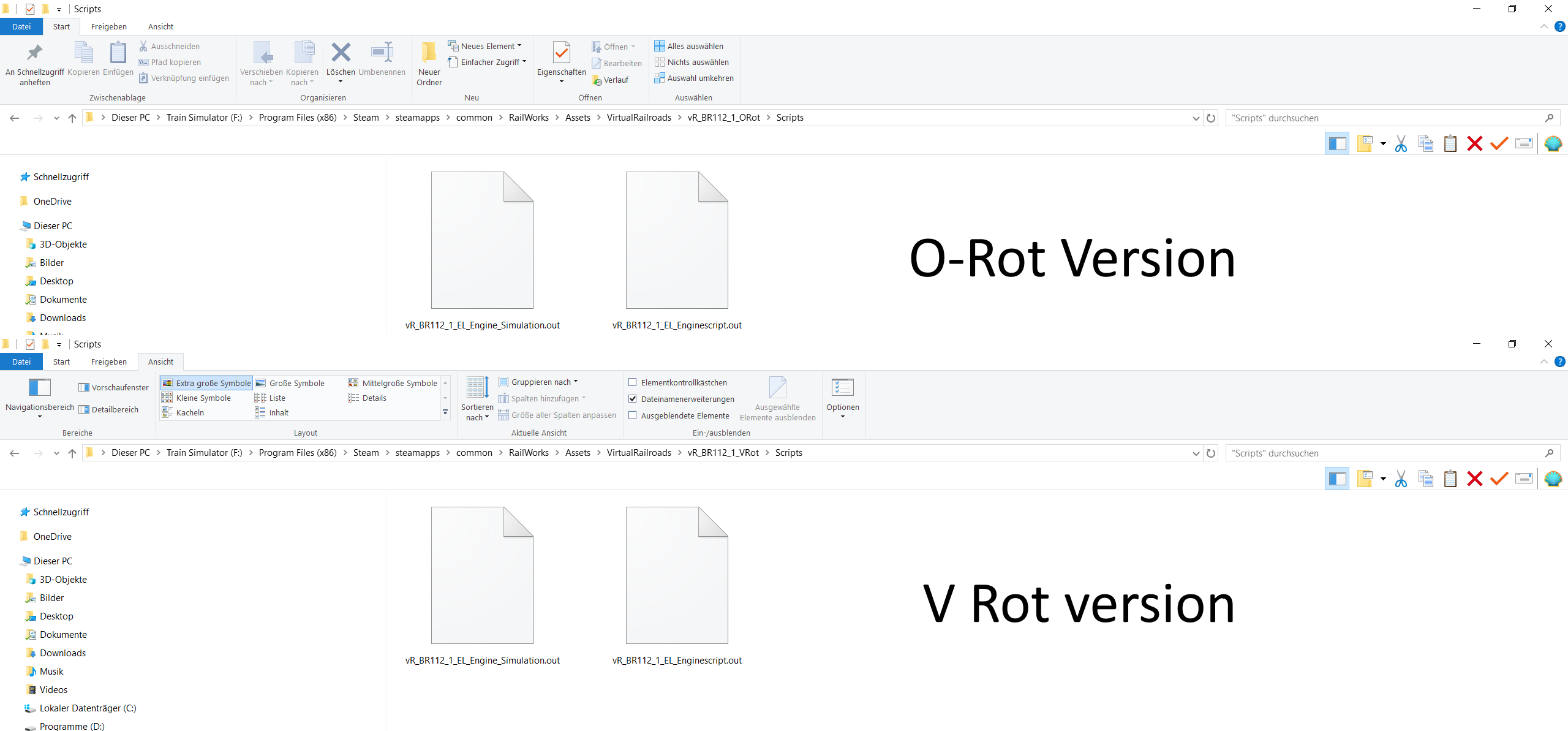Expand upper address bar history dropdown
The width and height of the screenshot is (1568, 731).
[1196, 118]
